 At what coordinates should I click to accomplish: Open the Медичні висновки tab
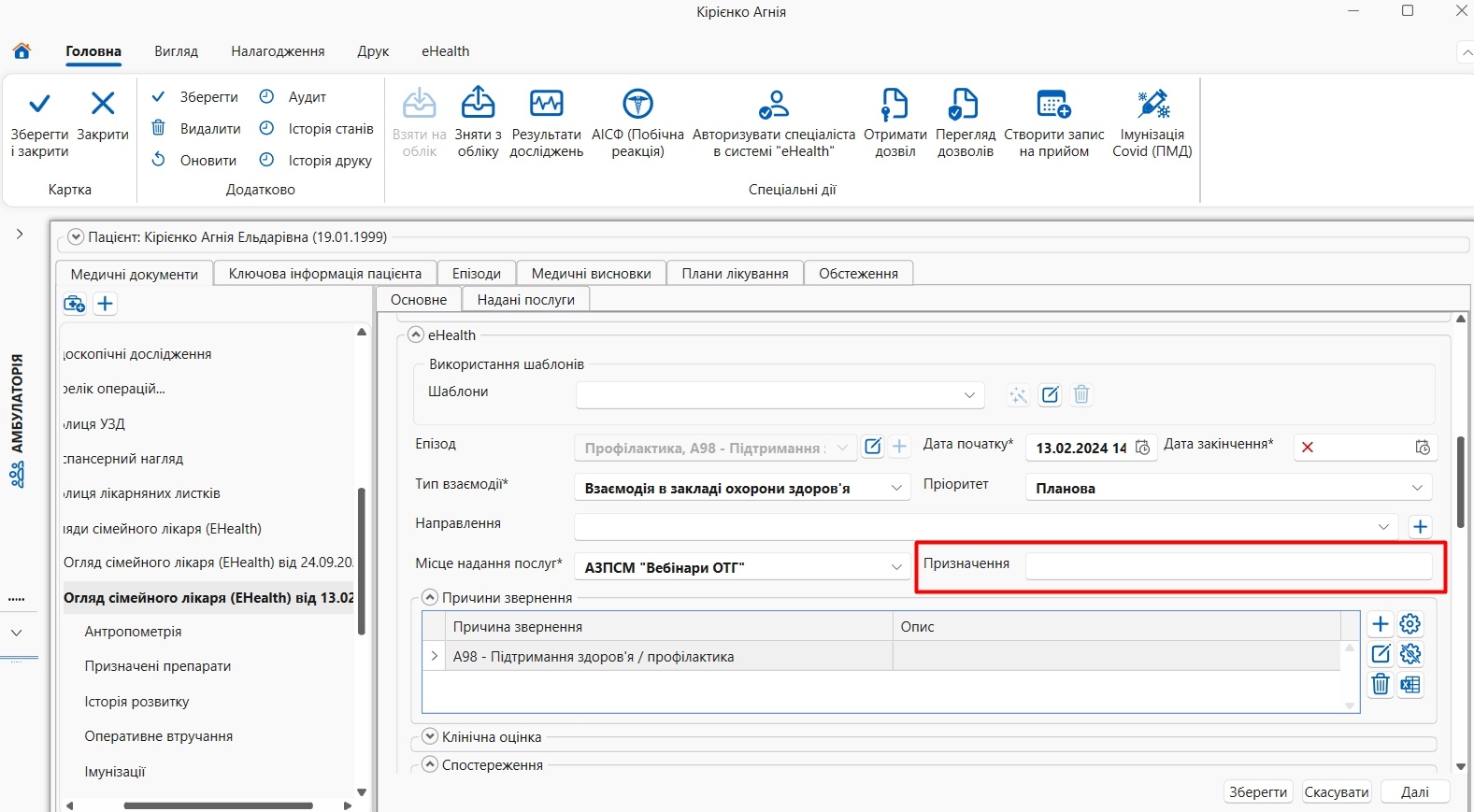pos(591,273)
